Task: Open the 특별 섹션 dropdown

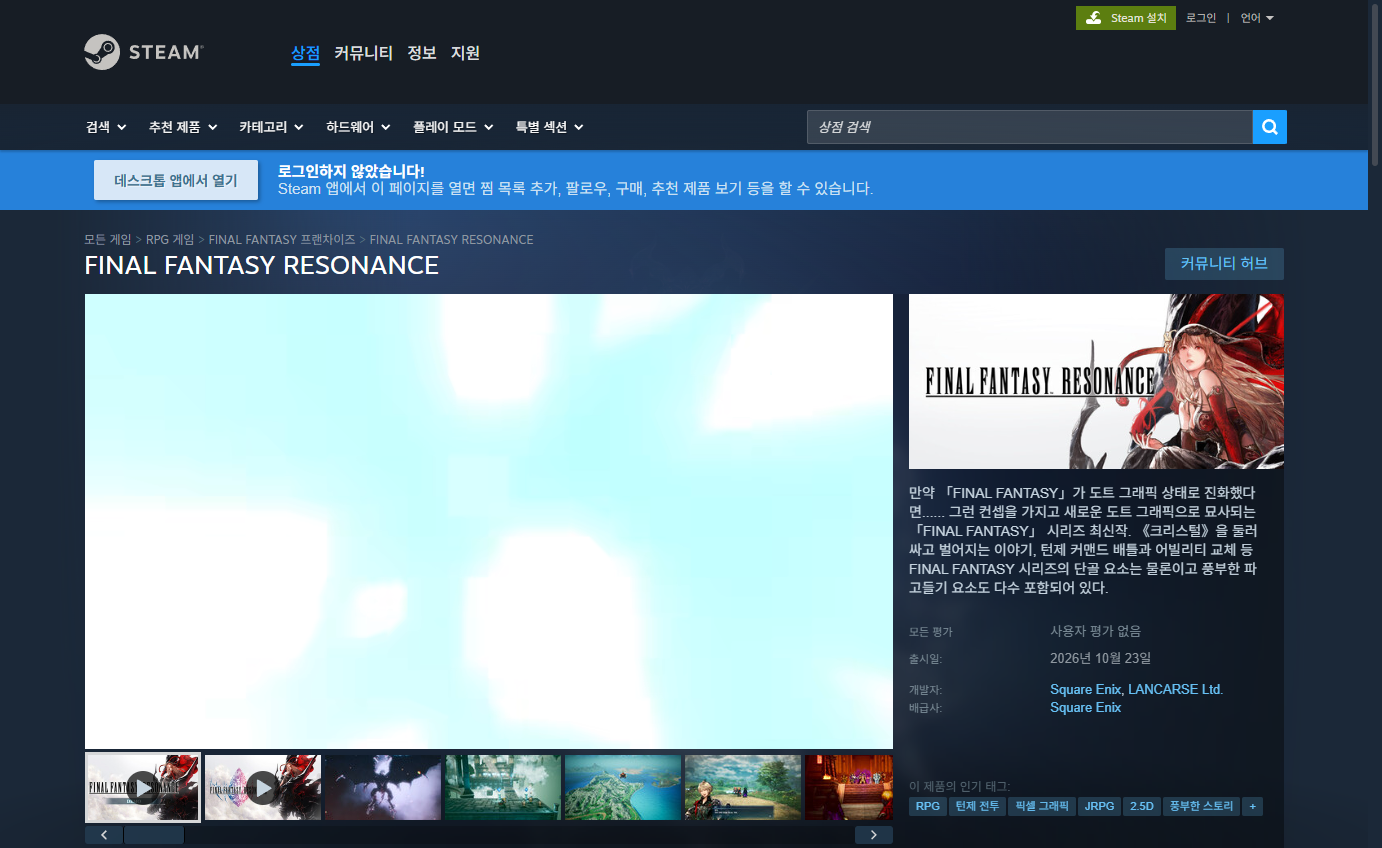Action: [x=549, y=127]
